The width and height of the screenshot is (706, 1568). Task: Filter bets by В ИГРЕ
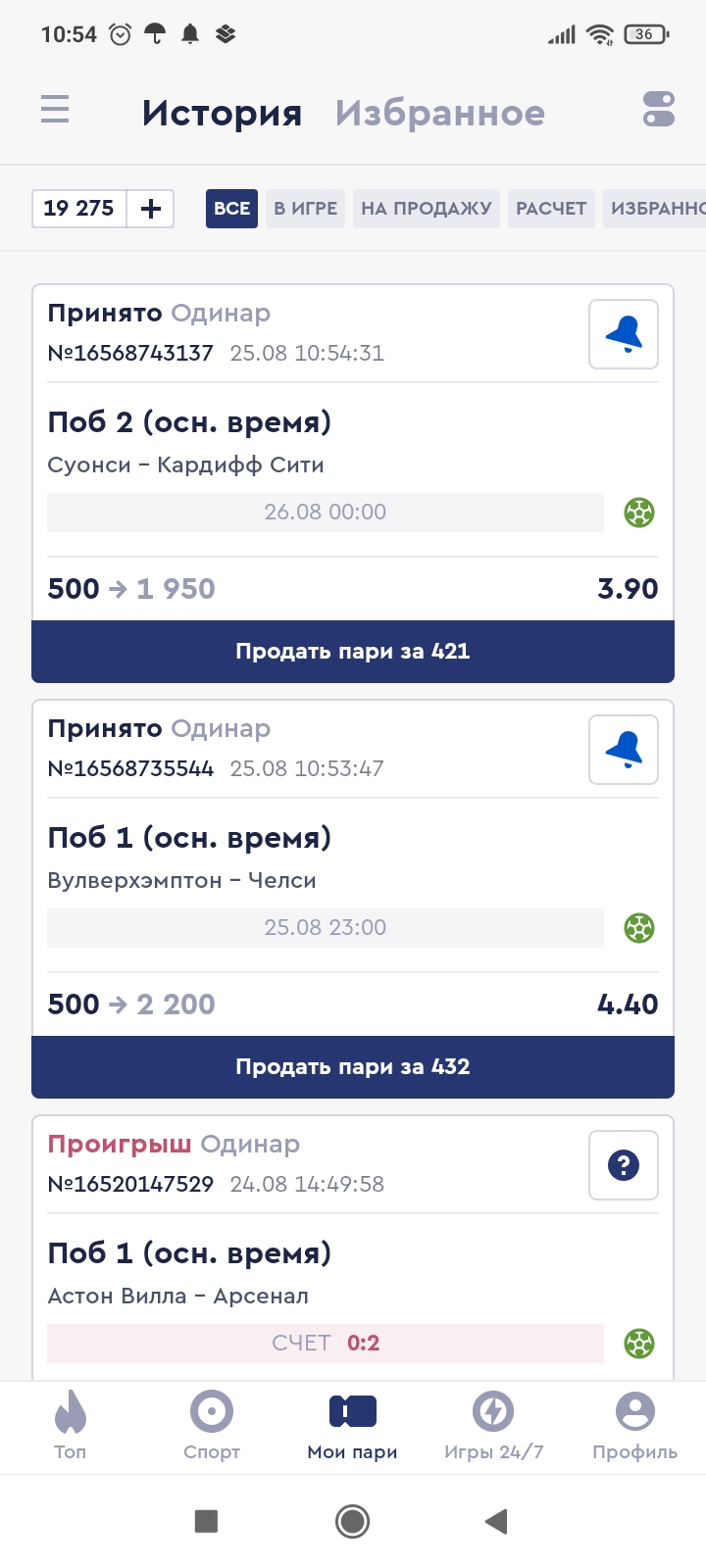click(x=305, y=209)
